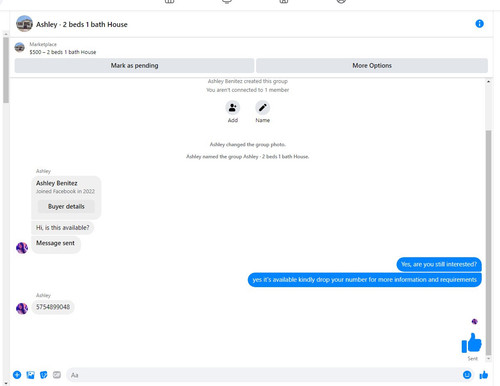Open conversation information via the blue info icon
Image resolution: width=500 pixels, height=386 pixels.
479,24
